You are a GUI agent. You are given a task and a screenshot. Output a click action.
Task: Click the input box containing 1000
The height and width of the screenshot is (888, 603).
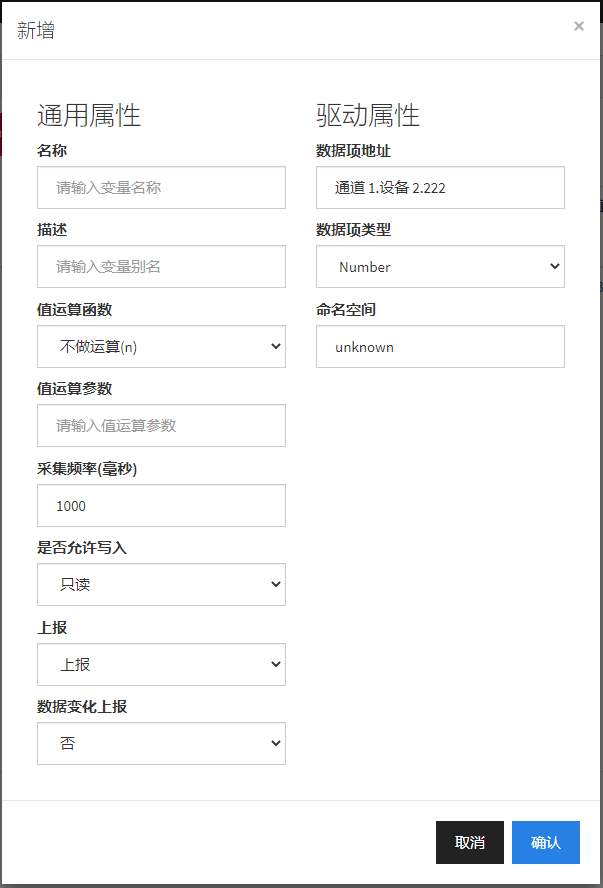(161, 506)
